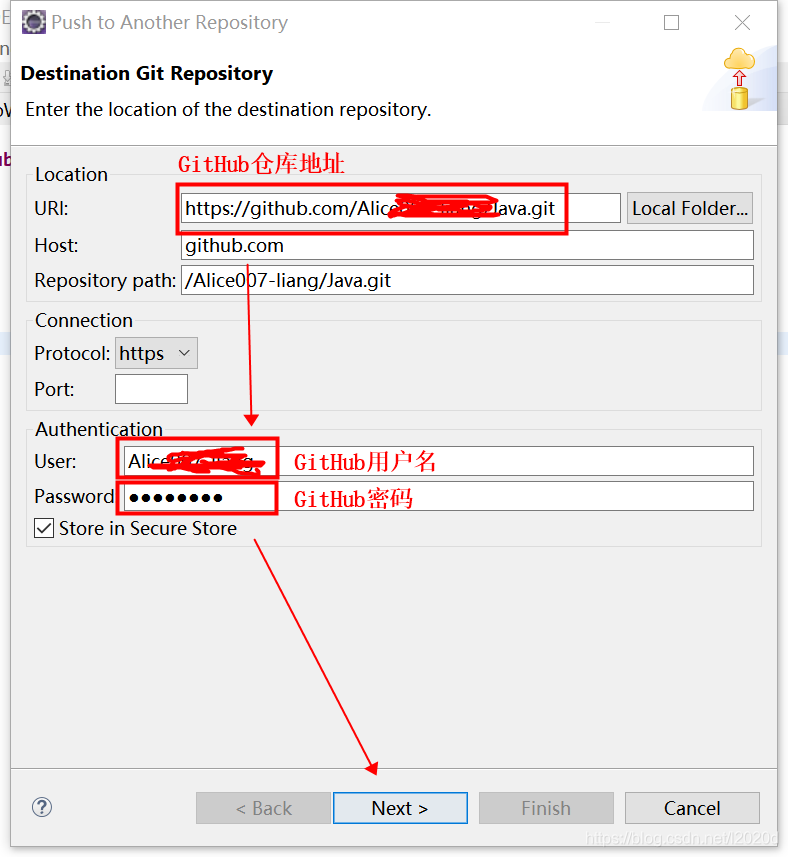This screenshot has width=788, height=857.
Task: Open the help question mark icon
Action: click(x=42, y=807)
